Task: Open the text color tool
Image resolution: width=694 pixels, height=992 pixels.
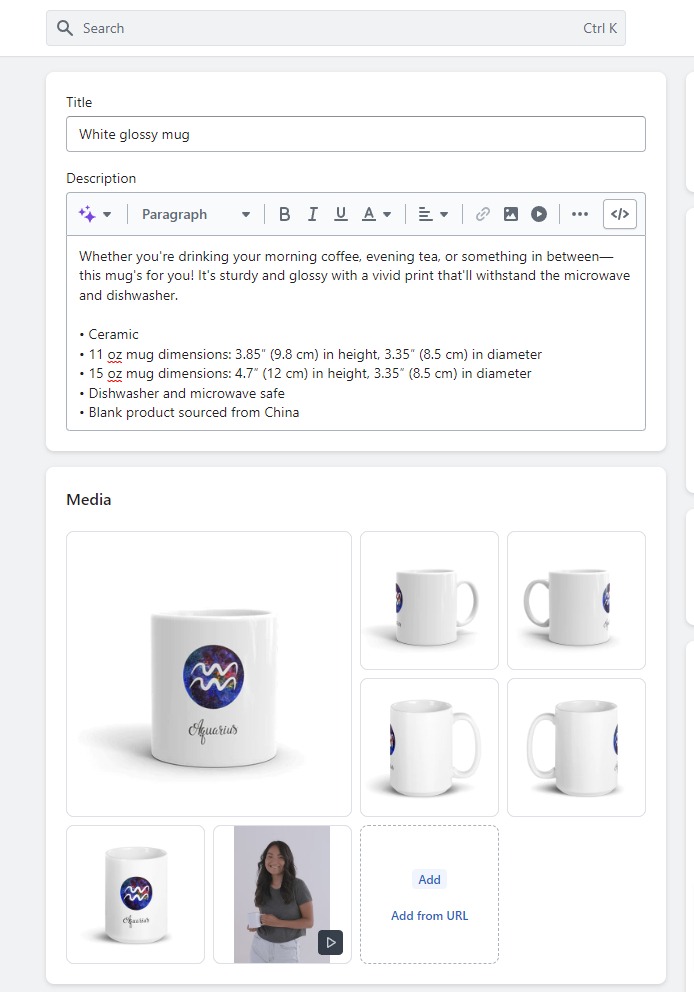Action: (369, 214)
